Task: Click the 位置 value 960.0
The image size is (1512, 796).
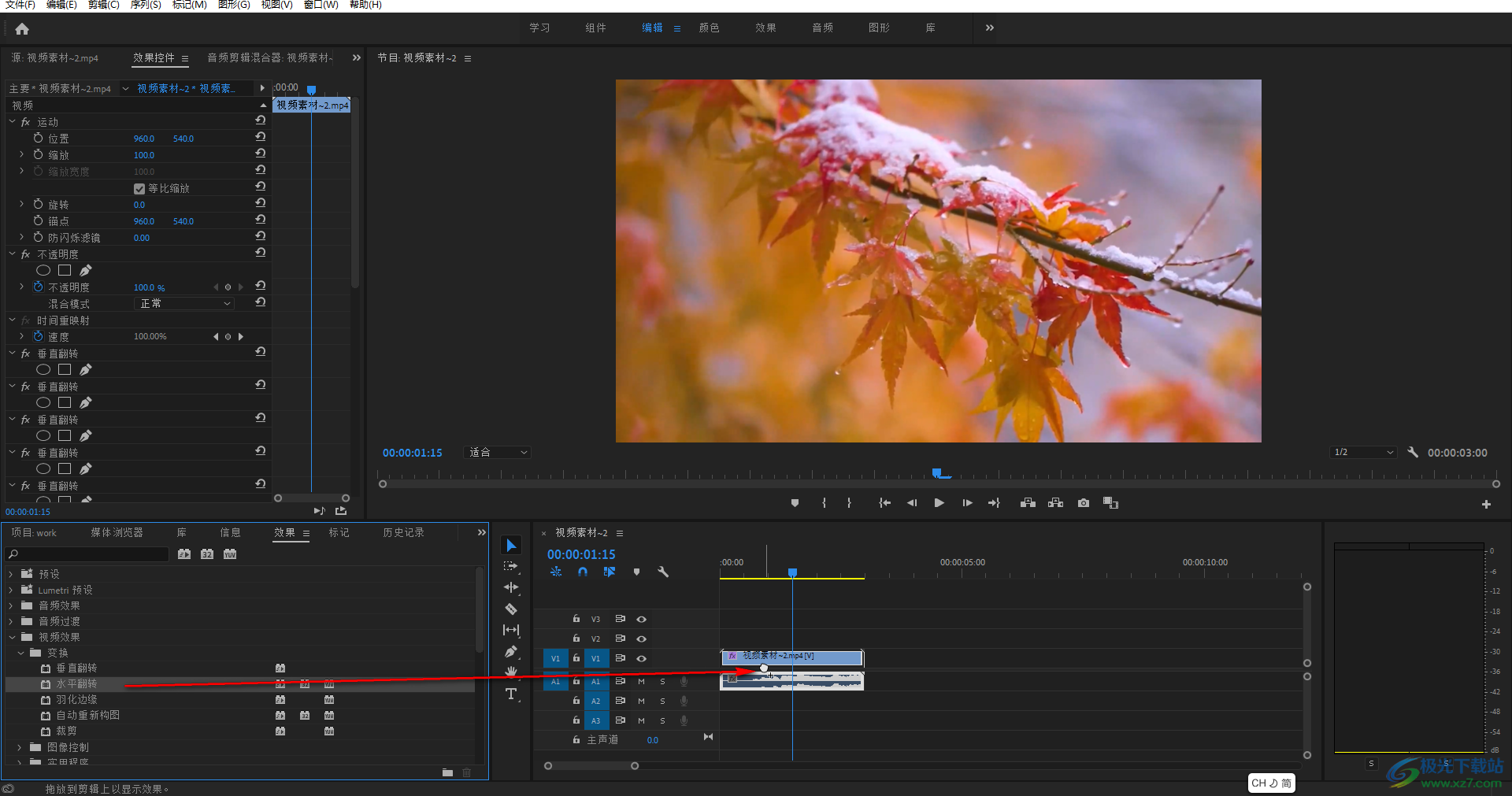Action: (x=144, y=139)
